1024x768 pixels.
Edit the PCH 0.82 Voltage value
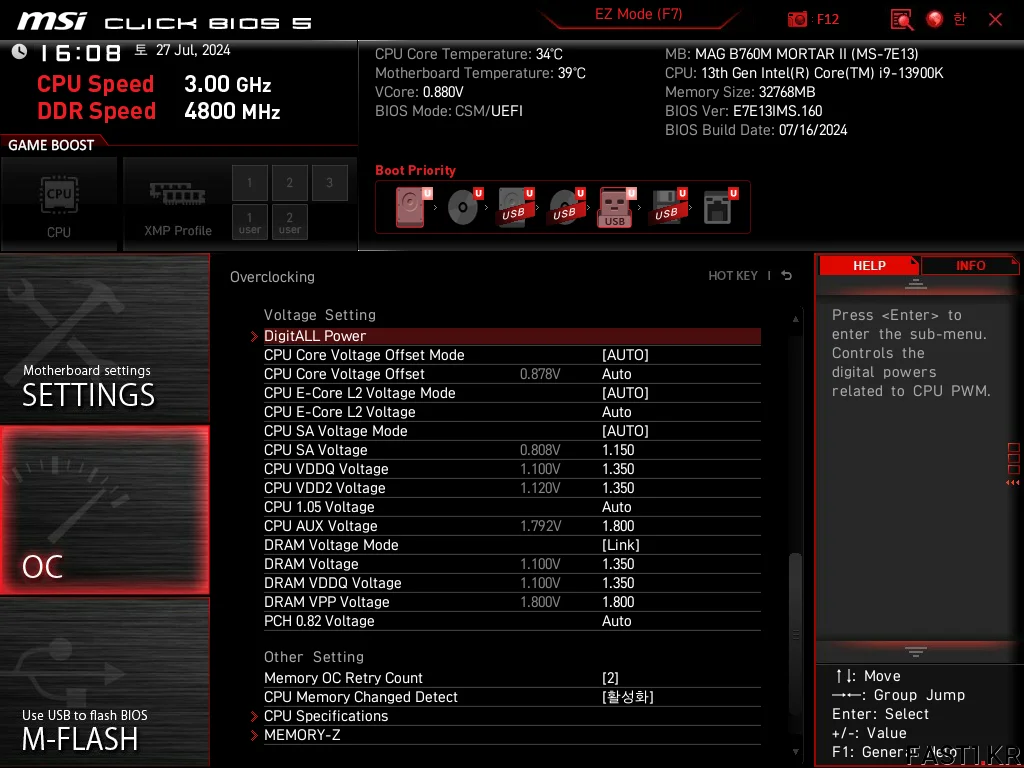click(x=616, y=620)
